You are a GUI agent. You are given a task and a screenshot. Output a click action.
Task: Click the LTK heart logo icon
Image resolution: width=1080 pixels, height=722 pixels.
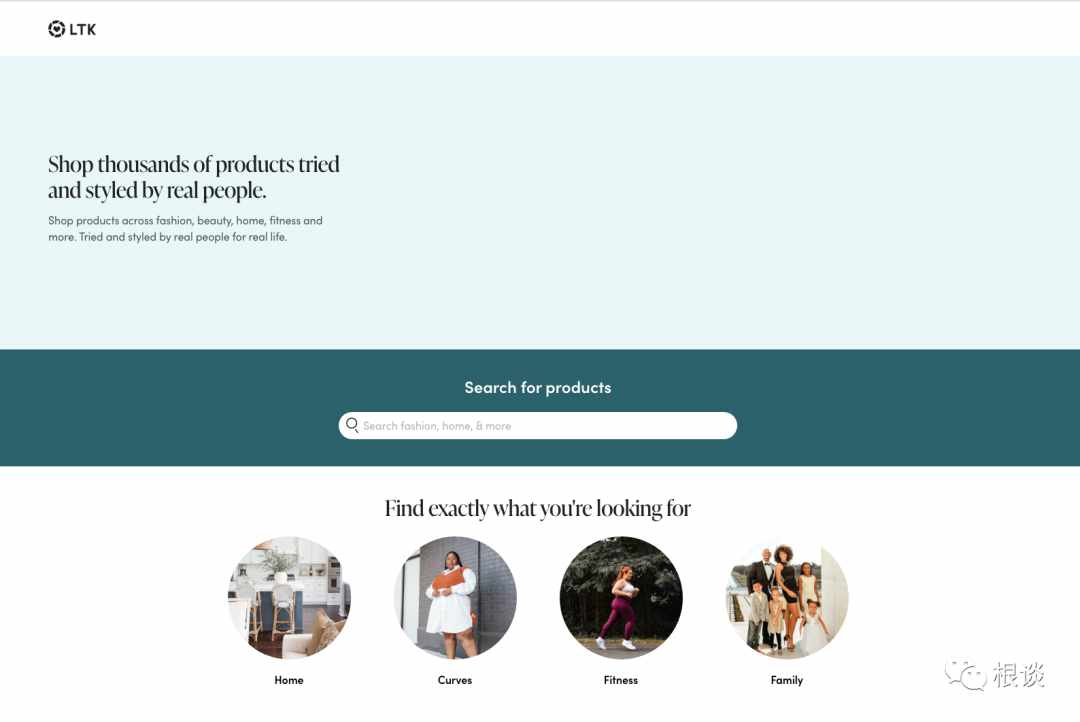[56, 29]
